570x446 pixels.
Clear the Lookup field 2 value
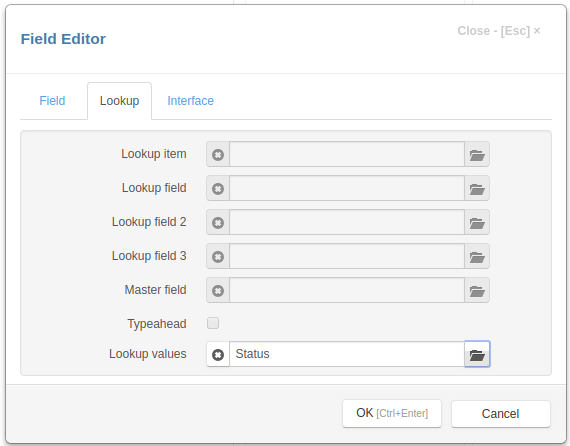tap(218, 222)
